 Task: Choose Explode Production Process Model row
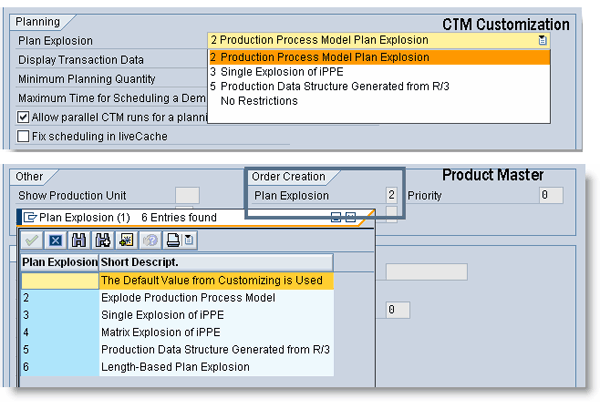coord(188,298)
